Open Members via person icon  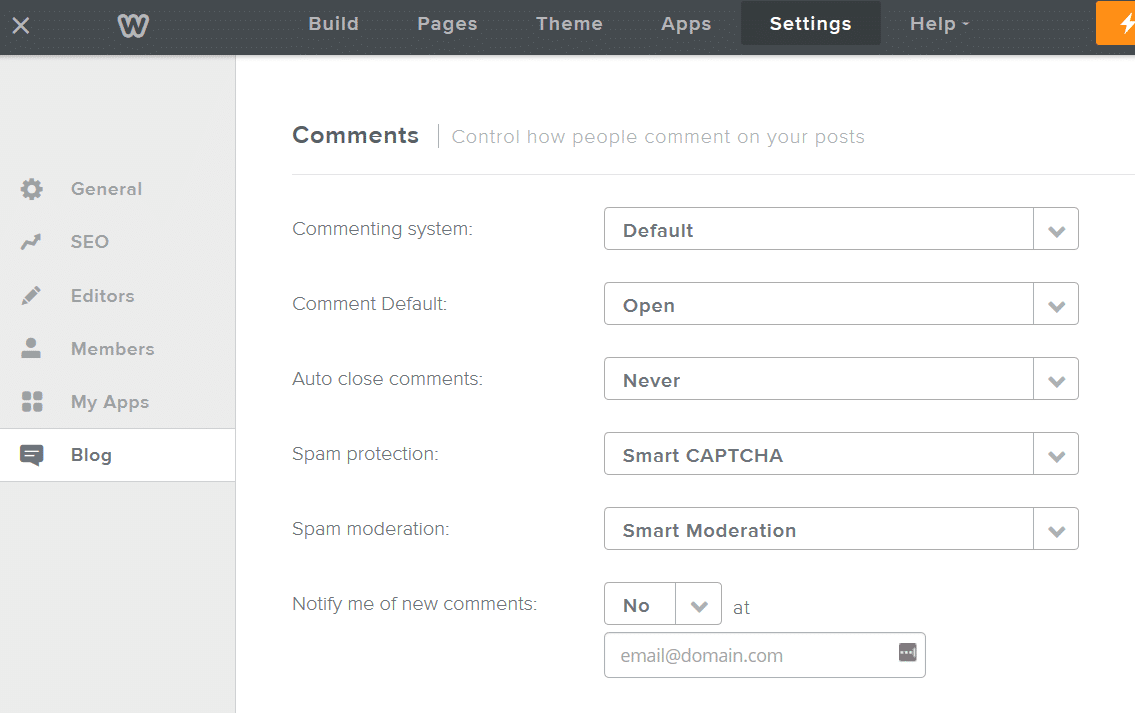tap(31, 348)
